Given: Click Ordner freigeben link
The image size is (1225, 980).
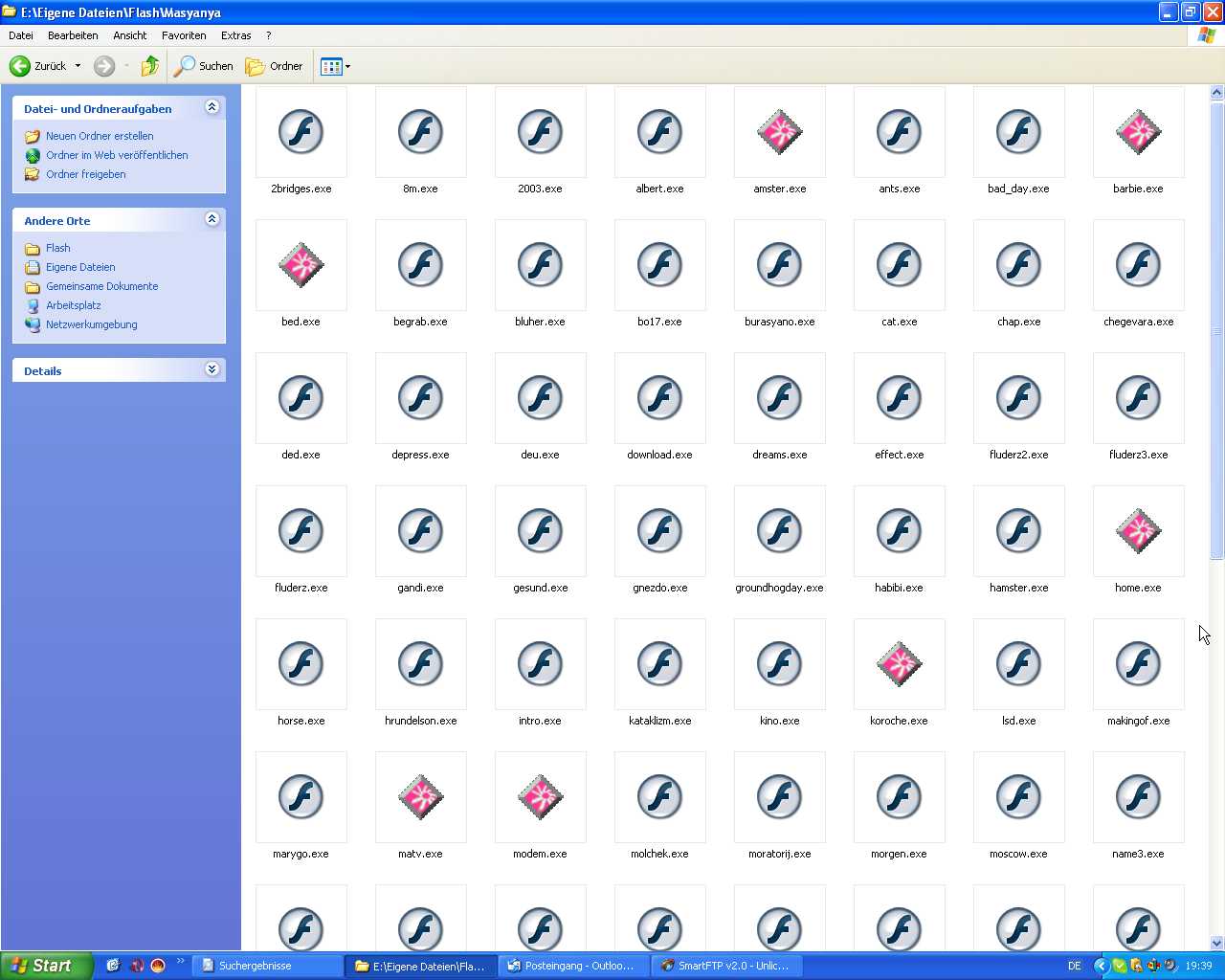Looking at the screenshot, I should pyautogui.click(x=86, y=174).
